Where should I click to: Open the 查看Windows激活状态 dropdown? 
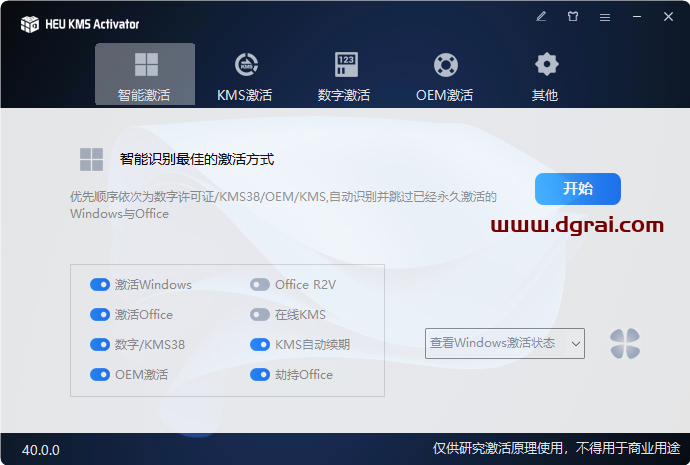(505, 343)
